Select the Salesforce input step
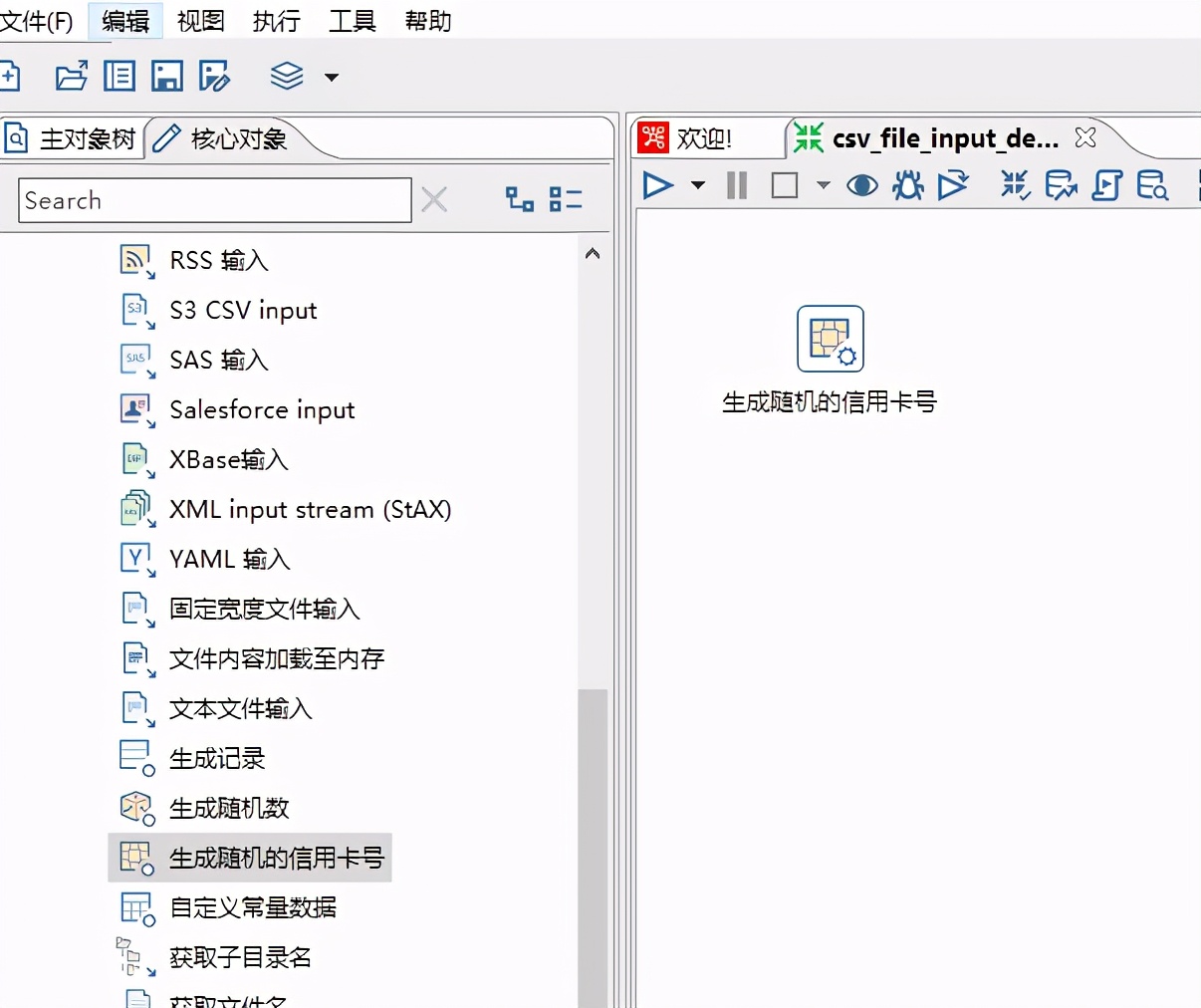 [x=262, y=409]
